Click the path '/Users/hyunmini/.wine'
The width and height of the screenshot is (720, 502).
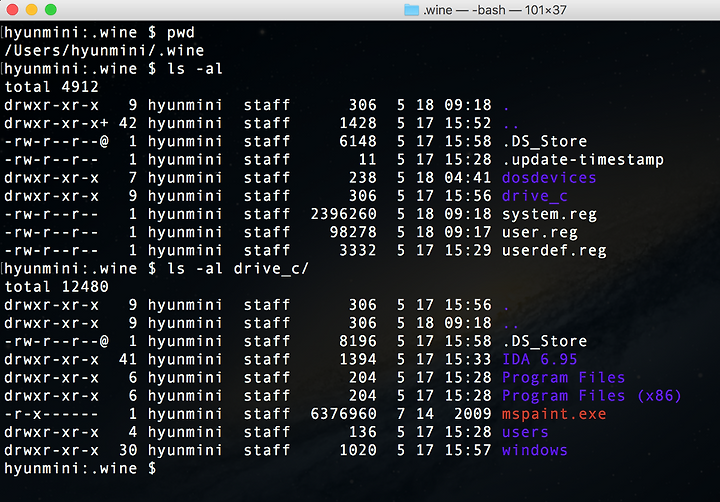point(104,51)
